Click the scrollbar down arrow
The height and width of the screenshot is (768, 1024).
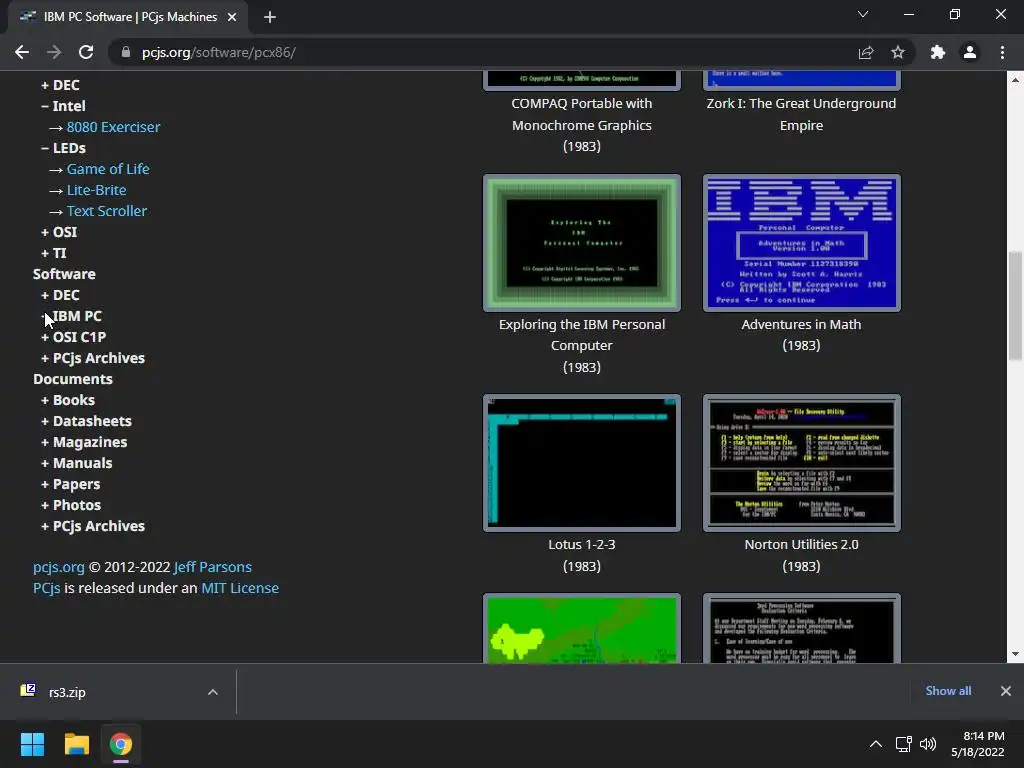pyautogui.click(x=1015, y=654)
